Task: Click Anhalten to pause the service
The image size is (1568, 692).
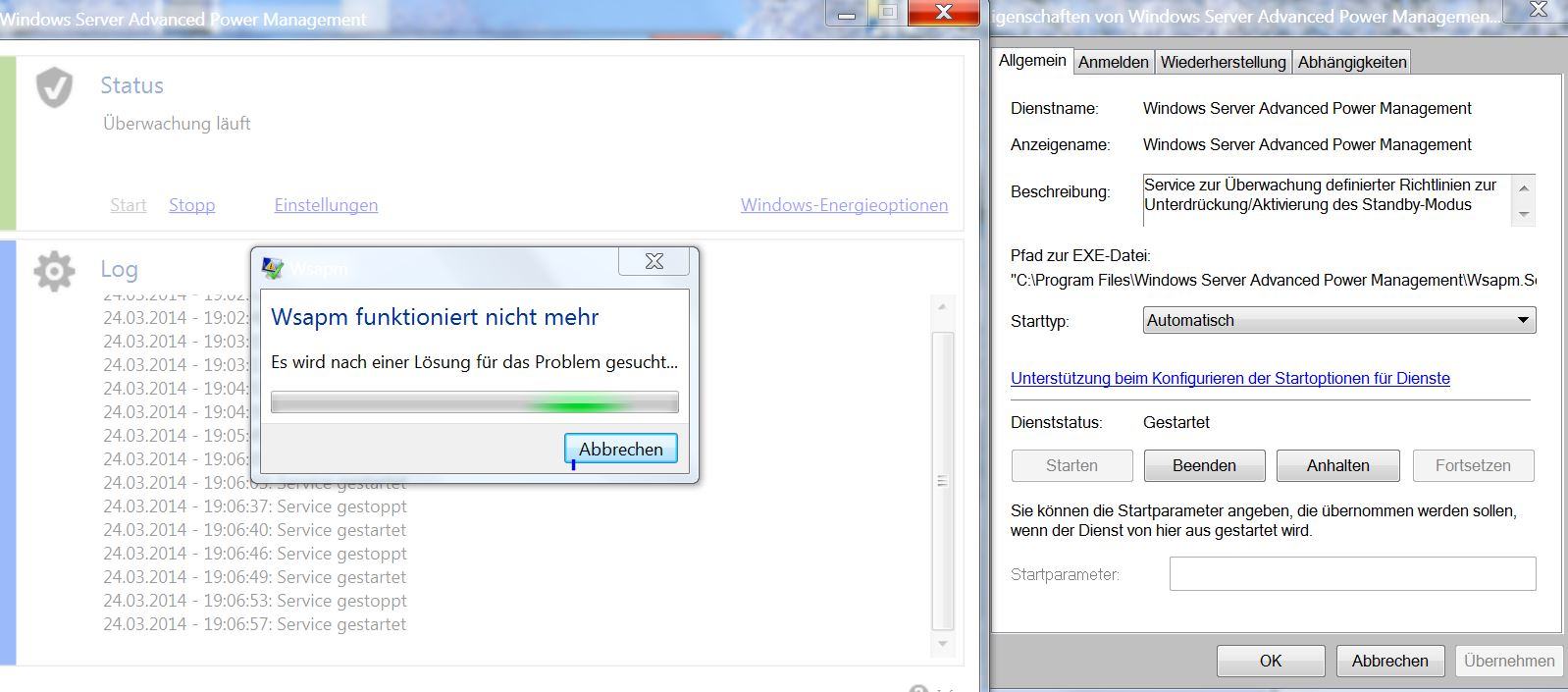Action: [1337, 465]
